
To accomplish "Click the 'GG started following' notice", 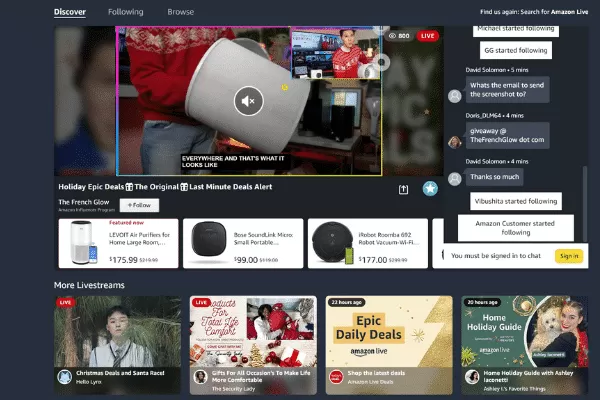I will 516,50.
